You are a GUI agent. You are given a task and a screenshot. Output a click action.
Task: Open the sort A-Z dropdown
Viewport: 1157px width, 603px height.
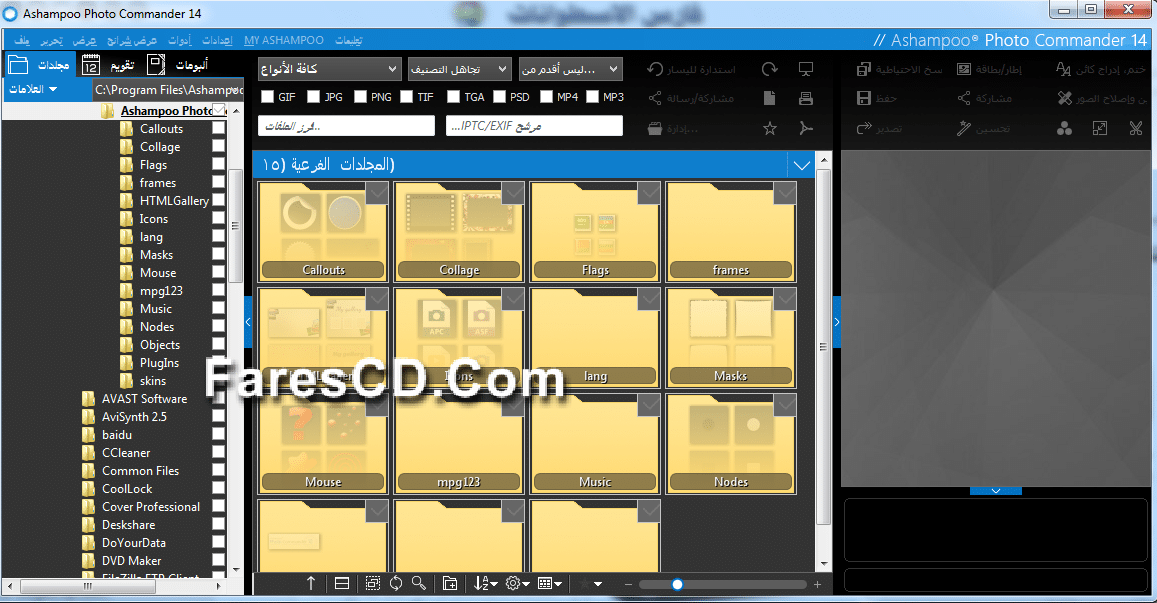(x=485, y=583)
